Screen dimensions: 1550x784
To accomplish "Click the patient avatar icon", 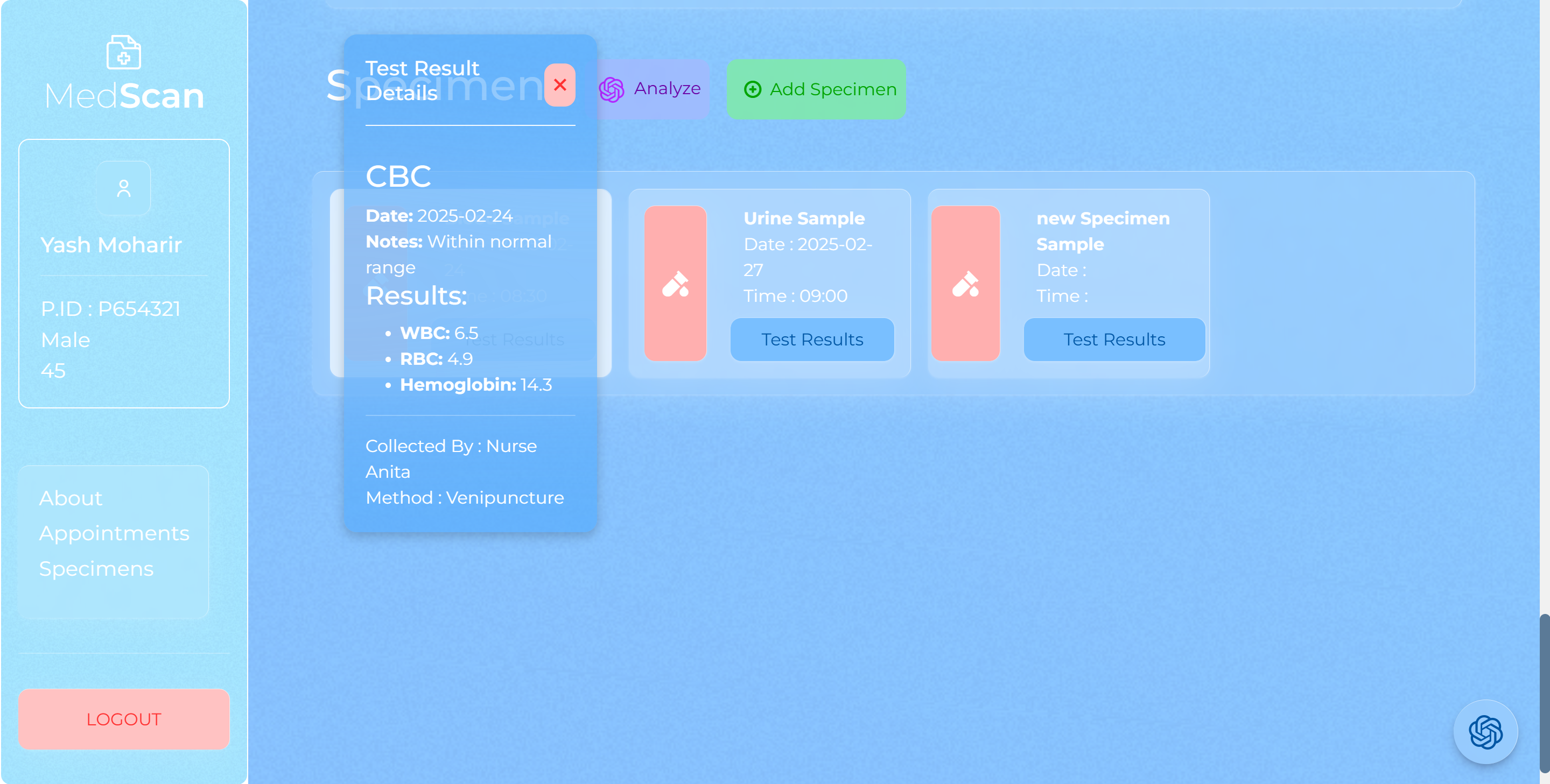I will click(124, 188).
